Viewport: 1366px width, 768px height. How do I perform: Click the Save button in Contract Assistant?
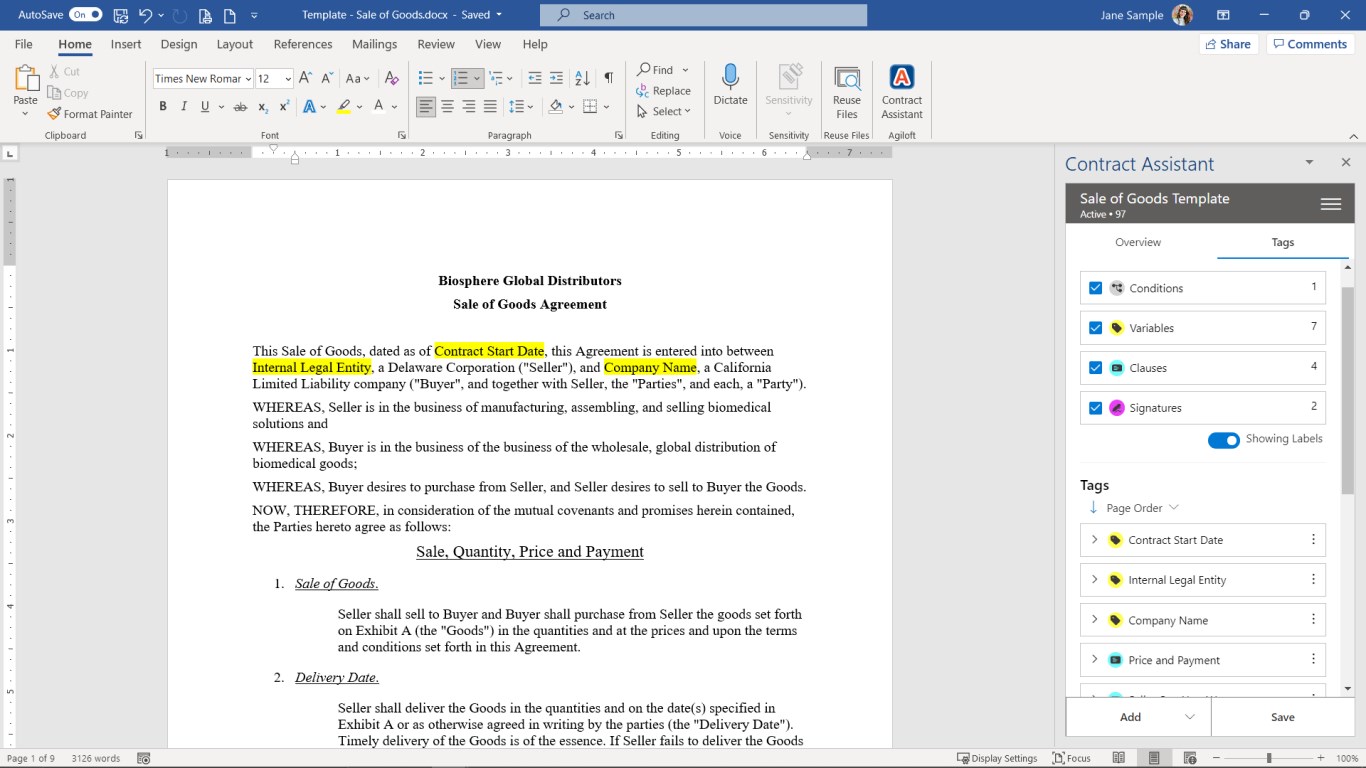[x=1282, y=717]
